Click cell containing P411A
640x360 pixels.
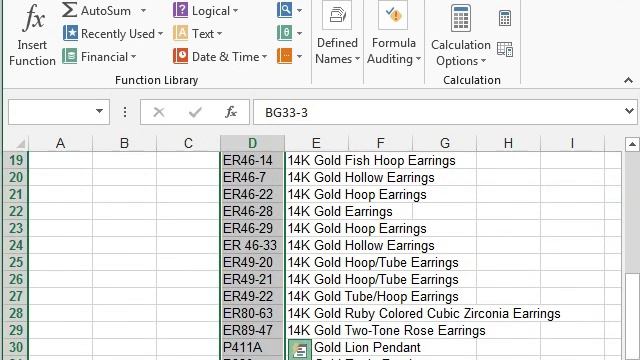[252, 347]
